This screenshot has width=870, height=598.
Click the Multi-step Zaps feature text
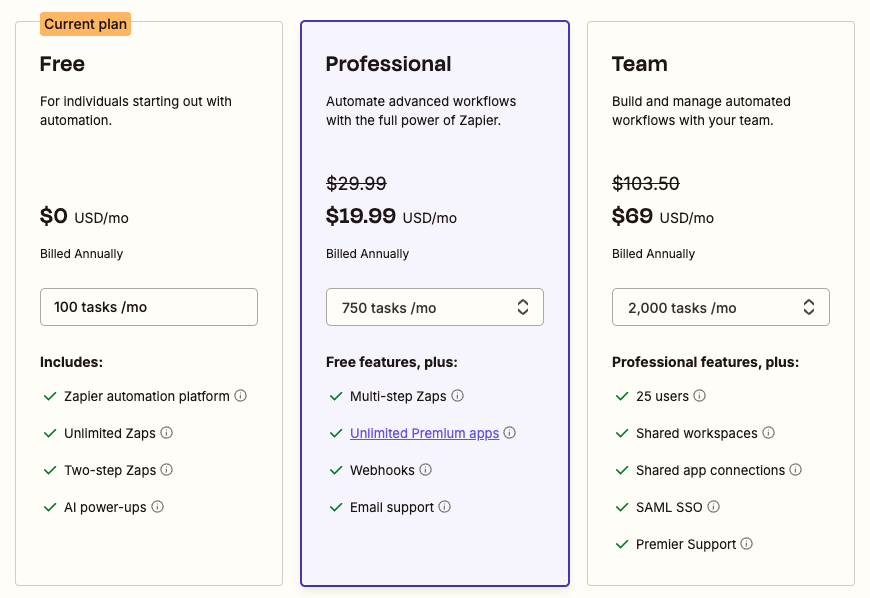pos(398,396)
